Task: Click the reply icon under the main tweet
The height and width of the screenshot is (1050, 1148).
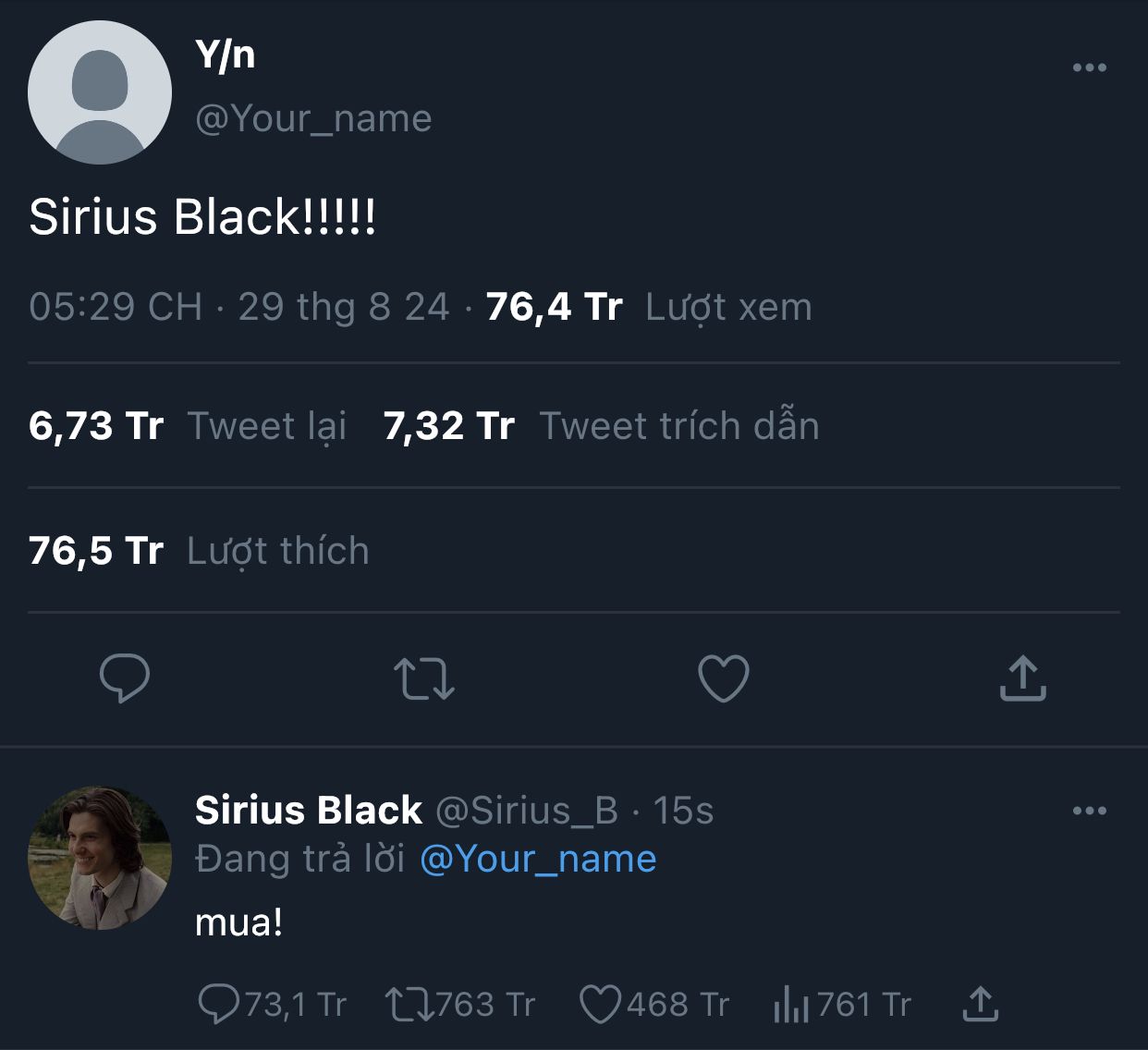Action: [x=125, y=678]
